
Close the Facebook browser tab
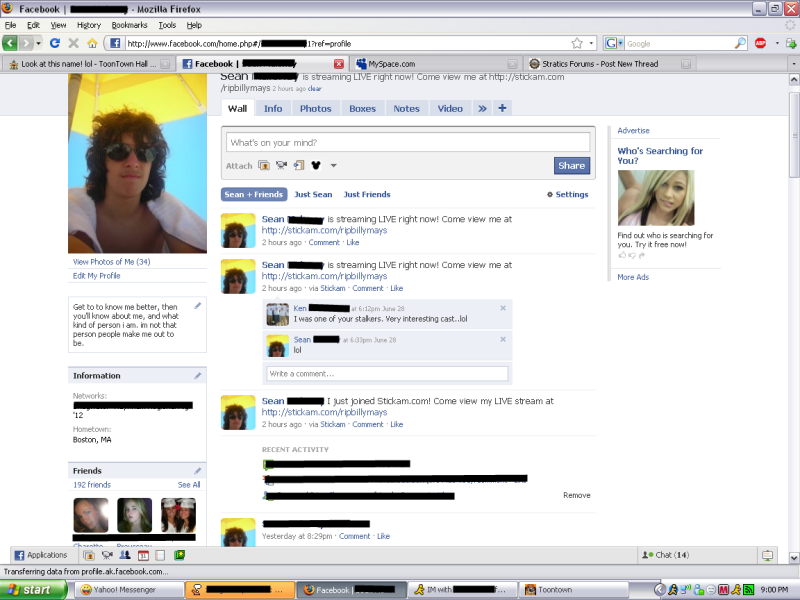click(339, 64)
